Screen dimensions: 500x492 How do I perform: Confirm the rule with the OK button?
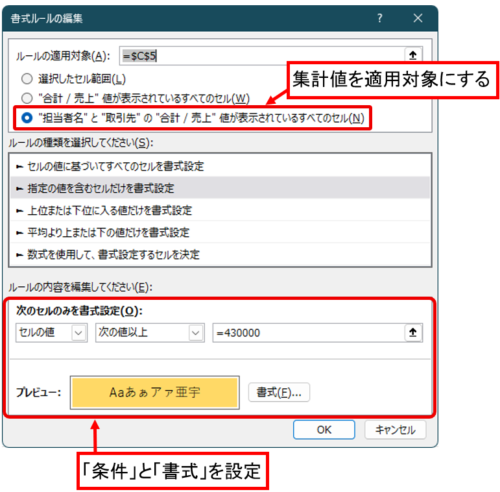(324, 430)
